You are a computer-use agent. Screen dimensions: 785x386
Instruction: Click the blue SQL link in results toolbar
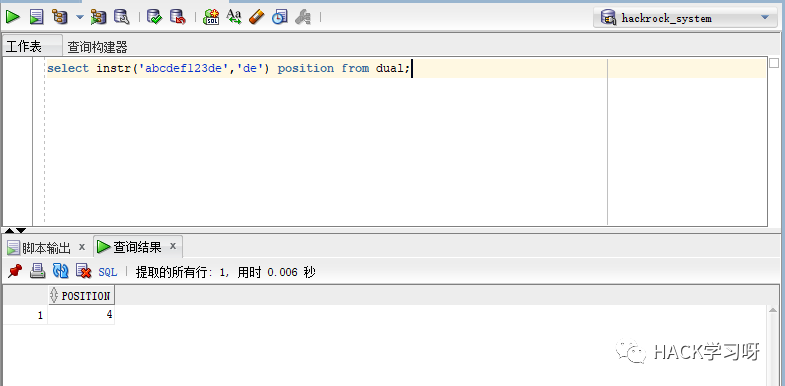pos(108,272)
